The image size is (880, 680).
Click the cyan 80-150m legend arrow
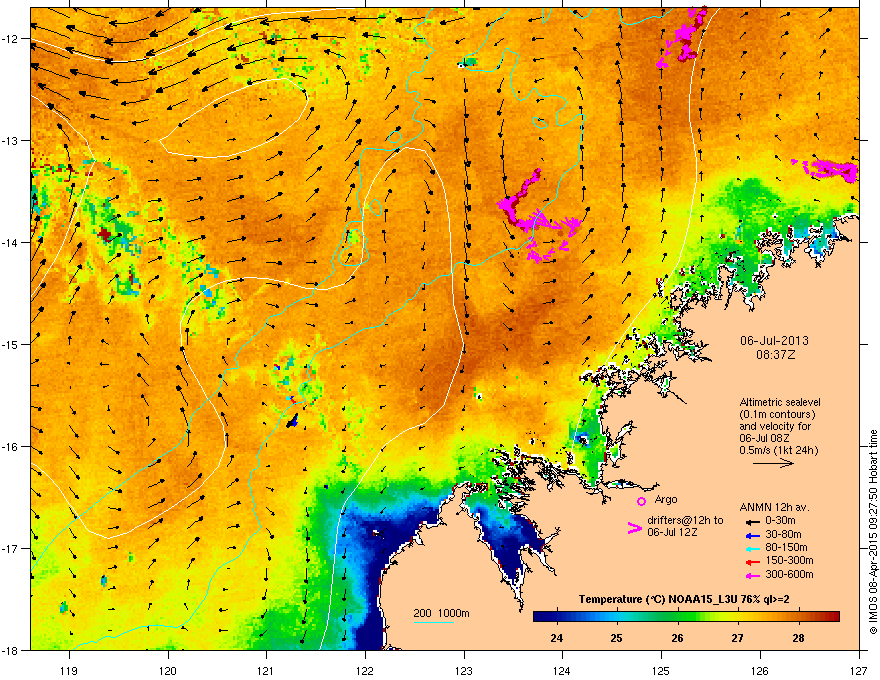coord(752,548)
